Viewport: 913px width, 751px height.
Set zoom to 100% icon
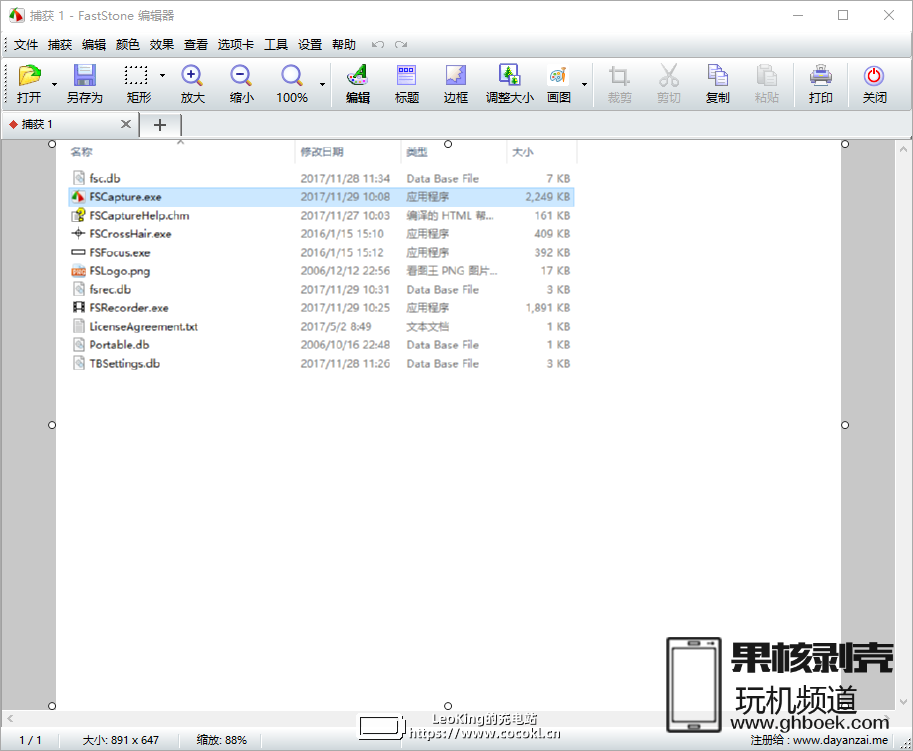[x=292, y=76]
